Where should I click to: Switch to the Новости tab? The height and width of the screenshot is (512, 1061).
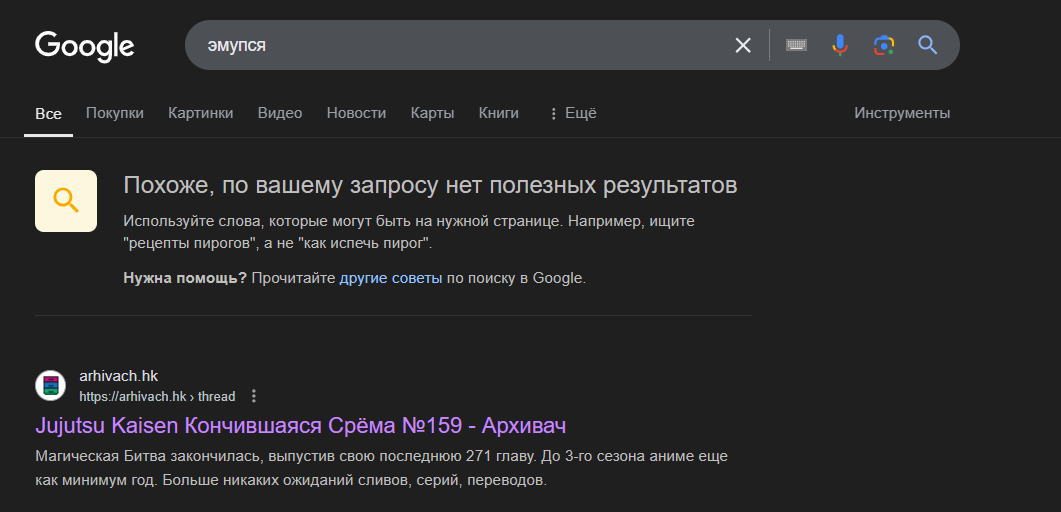pyautogui.click(x=356, y=113)
